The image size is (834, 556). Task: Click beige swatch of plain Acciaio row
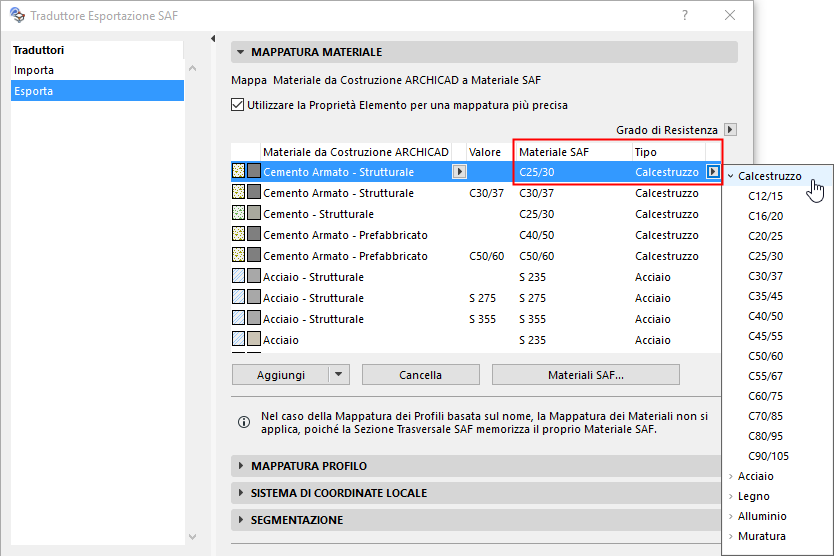pos(254,339)
